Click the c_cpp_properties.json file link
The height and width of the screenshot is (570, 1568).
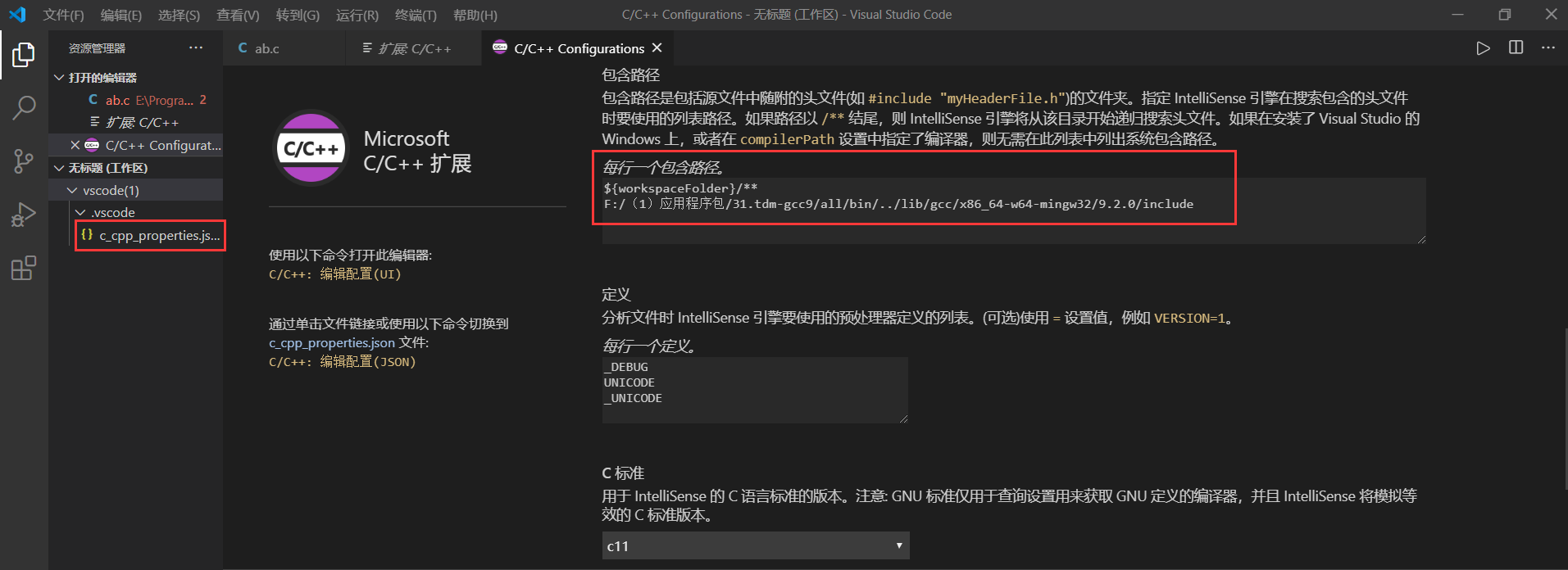(x=332, y=342)
